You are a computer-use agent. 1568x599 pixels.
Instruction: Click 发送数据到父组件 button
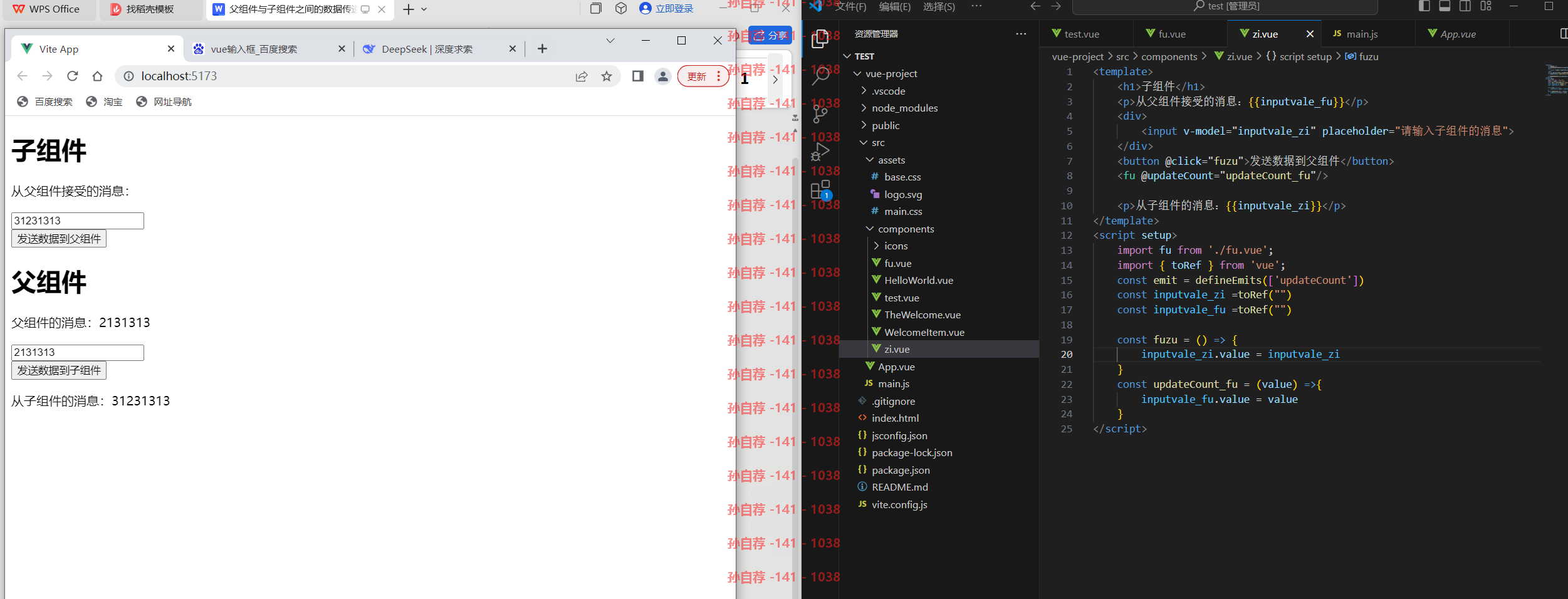tap(59, 239)
